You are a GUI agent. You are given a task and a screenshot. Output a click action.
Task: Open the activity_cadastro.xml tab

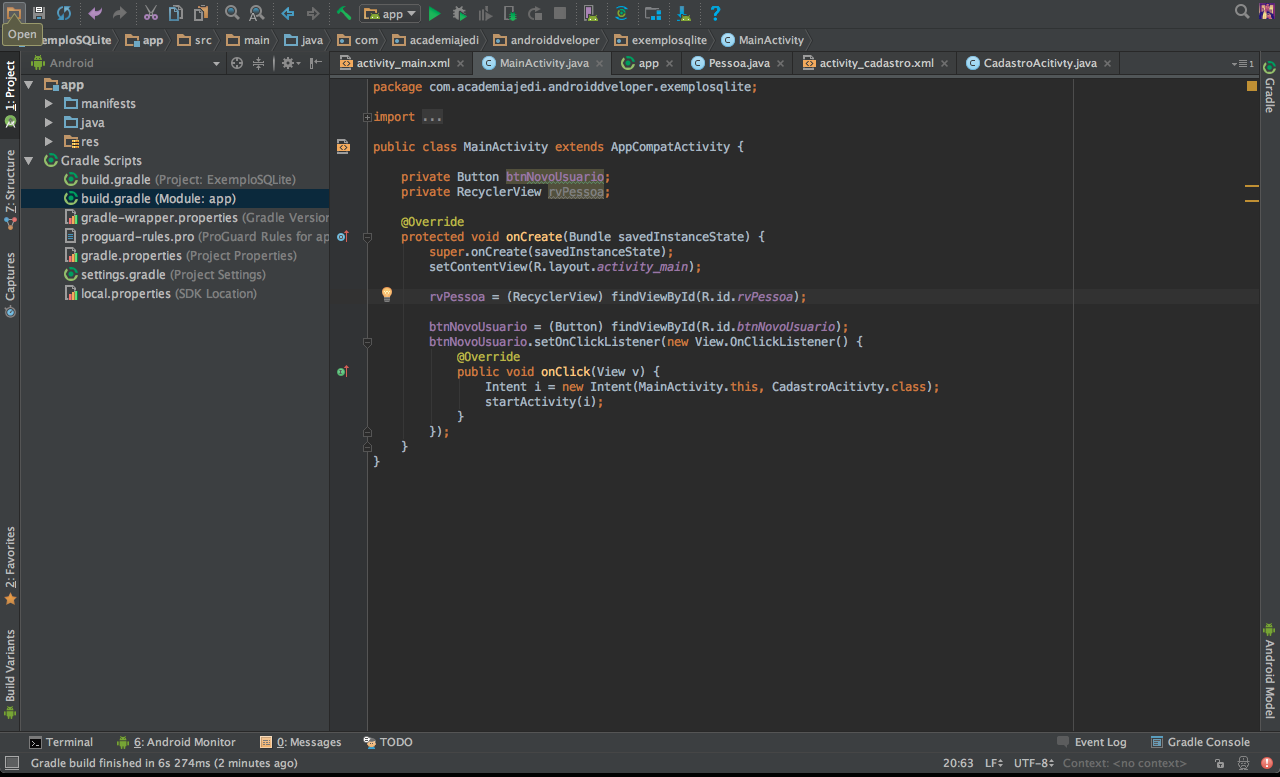tap(876, 63)
